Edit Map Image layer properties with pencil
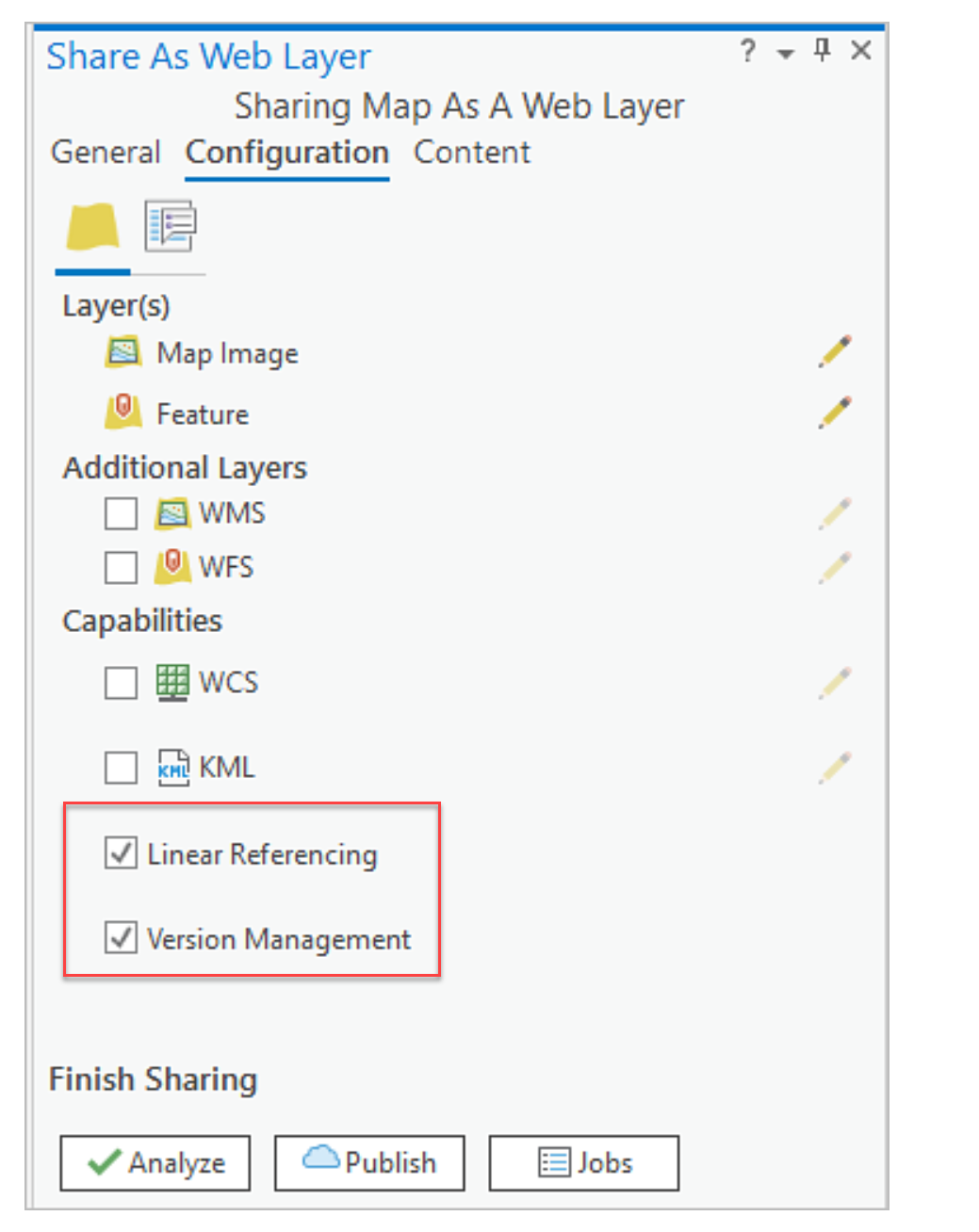Image resolution: width=979 pixels, height=1232 pixels. (x=835, y=351)
